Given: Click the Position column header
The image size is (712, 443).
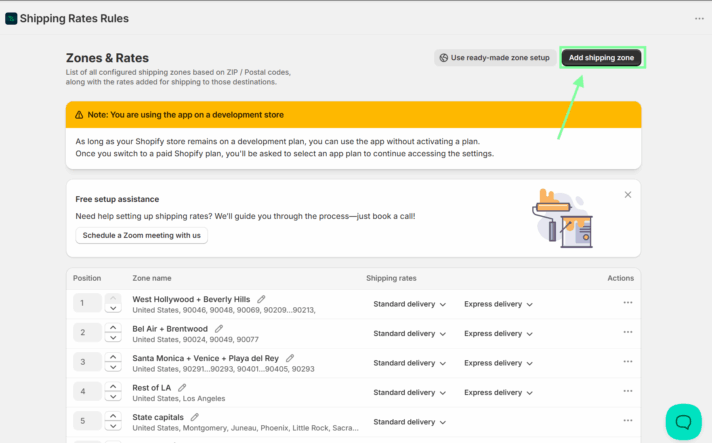Looking at the screenshot, I should [87, 278].
